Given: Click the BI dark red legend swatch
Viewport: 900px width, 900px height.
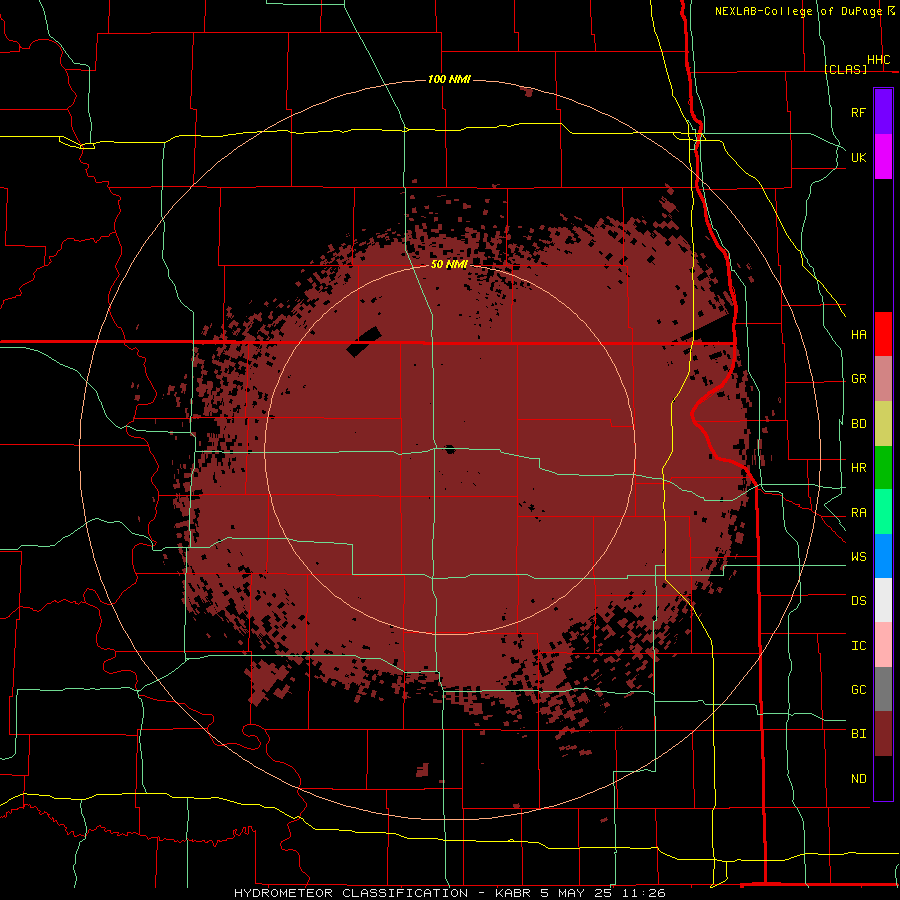Looking at the screenshot, I should 883,734.
